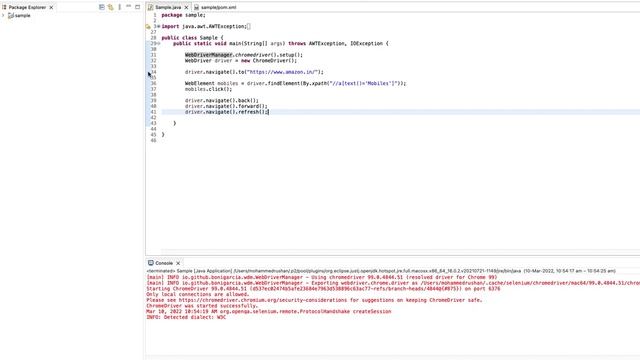This screenshot has width=640, height=360.
Task: Place cursor on driver.navigate().refresh() line
Action: click(227, 112)
